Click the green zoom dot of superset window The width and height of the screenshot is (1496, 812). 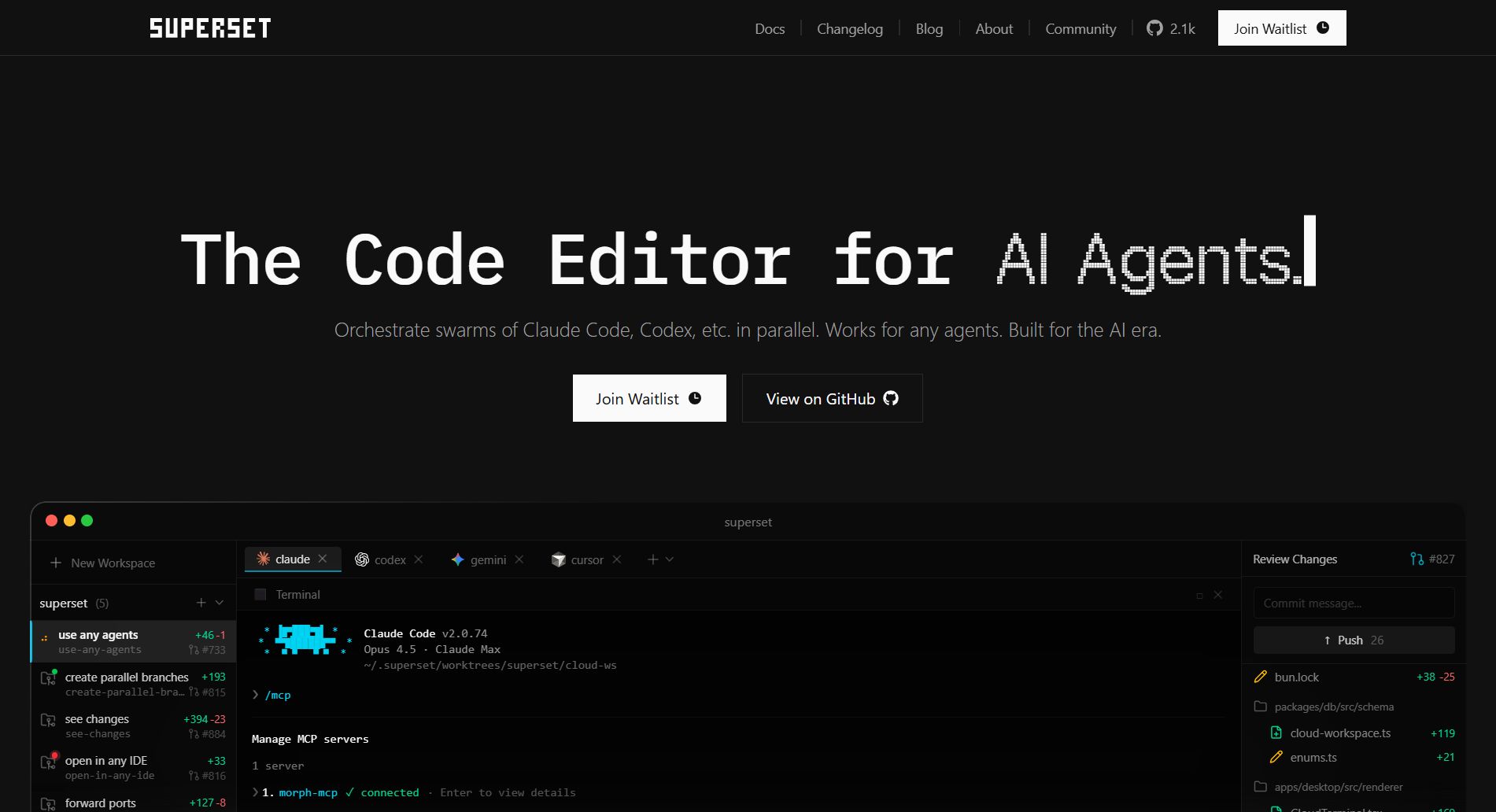pos(87,520)
